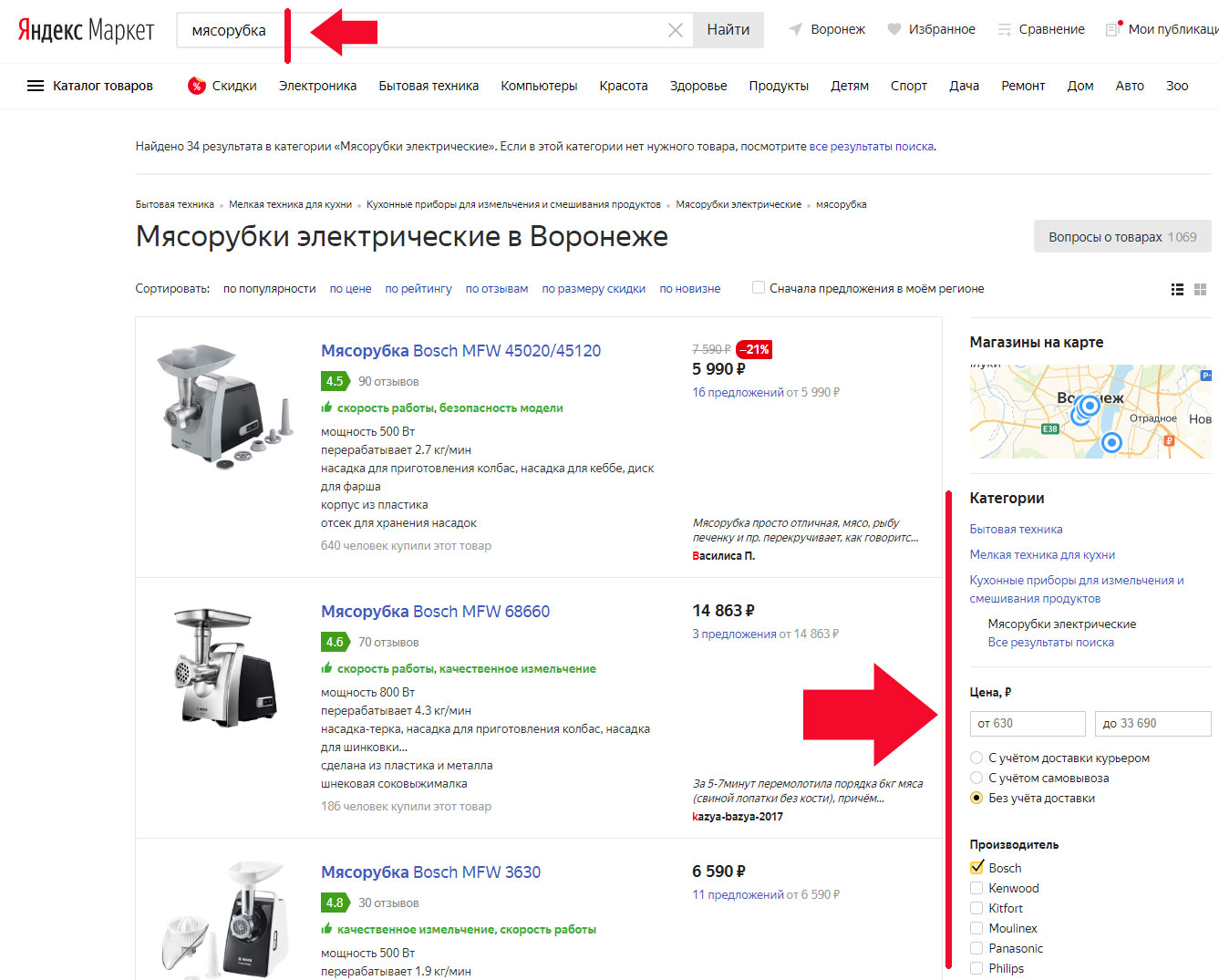
Task: Select С учётом самовывоза radio
Action: click(976, 778)
